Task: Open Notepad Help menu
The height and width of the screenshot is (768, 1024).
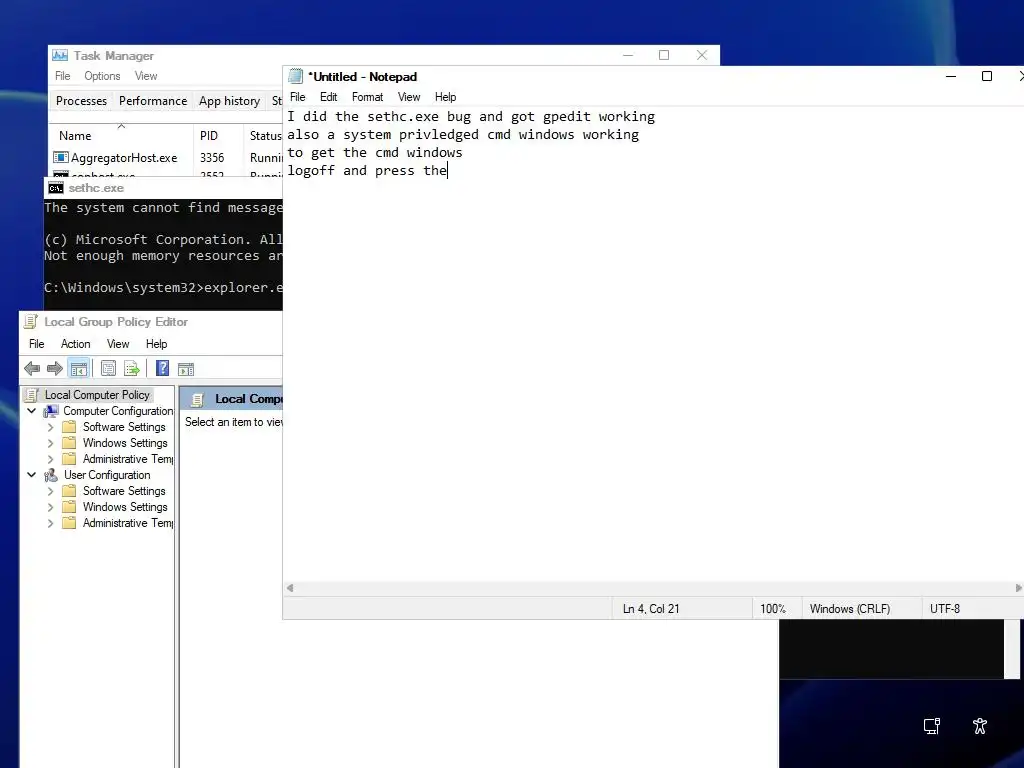Action: click(x=445, y=97)
